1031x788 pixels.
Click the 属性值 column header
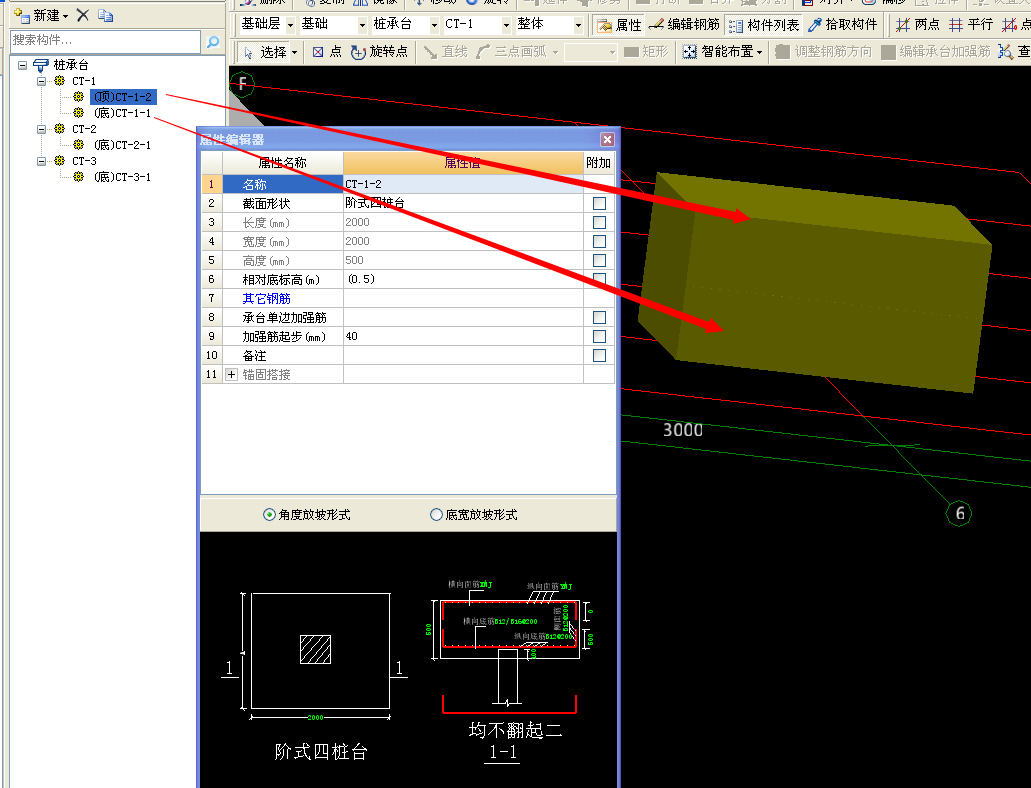point(463,162)
